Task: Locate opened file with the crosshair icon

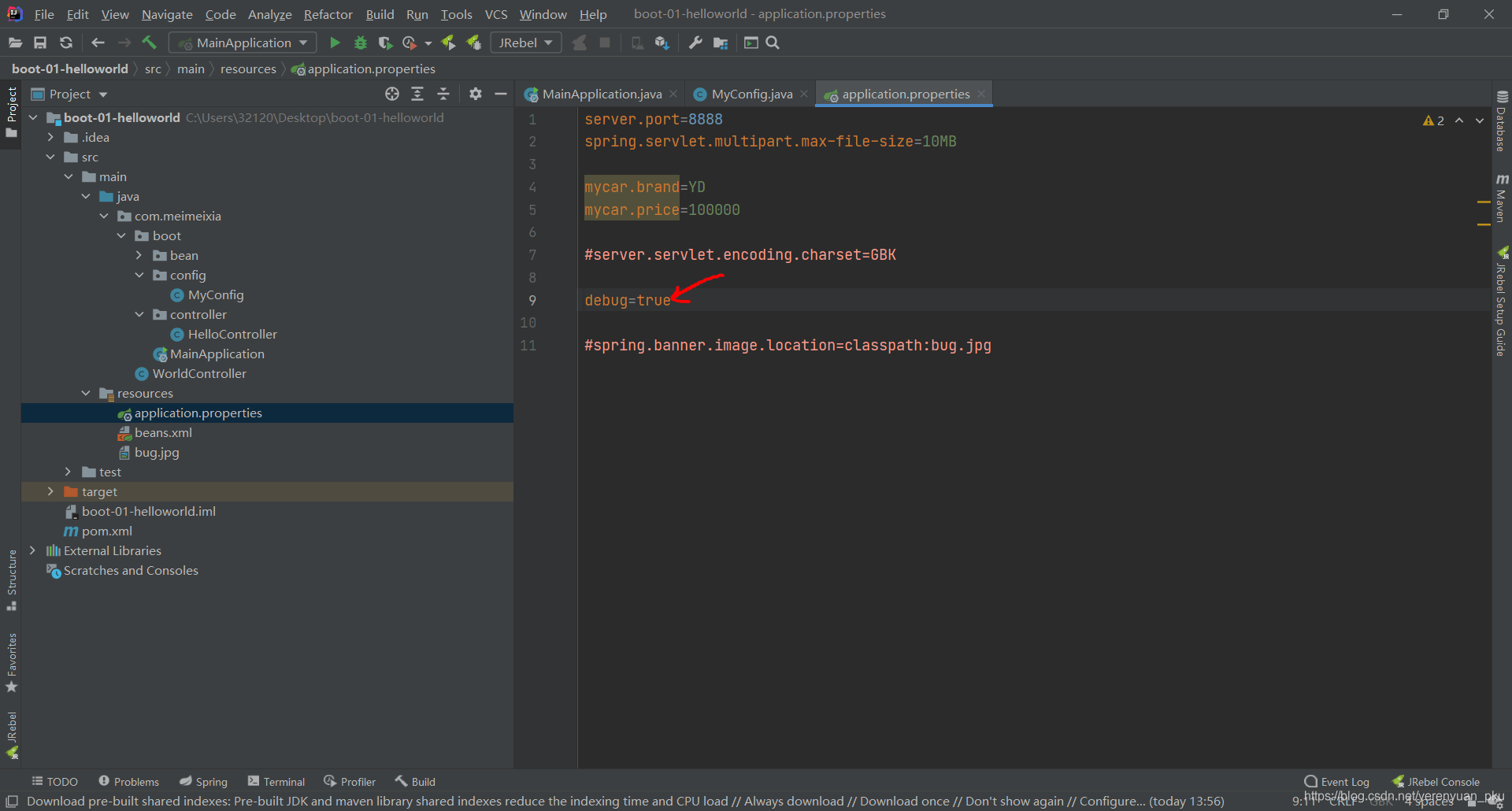Action: pyautogui.click(x=392, y=94)
